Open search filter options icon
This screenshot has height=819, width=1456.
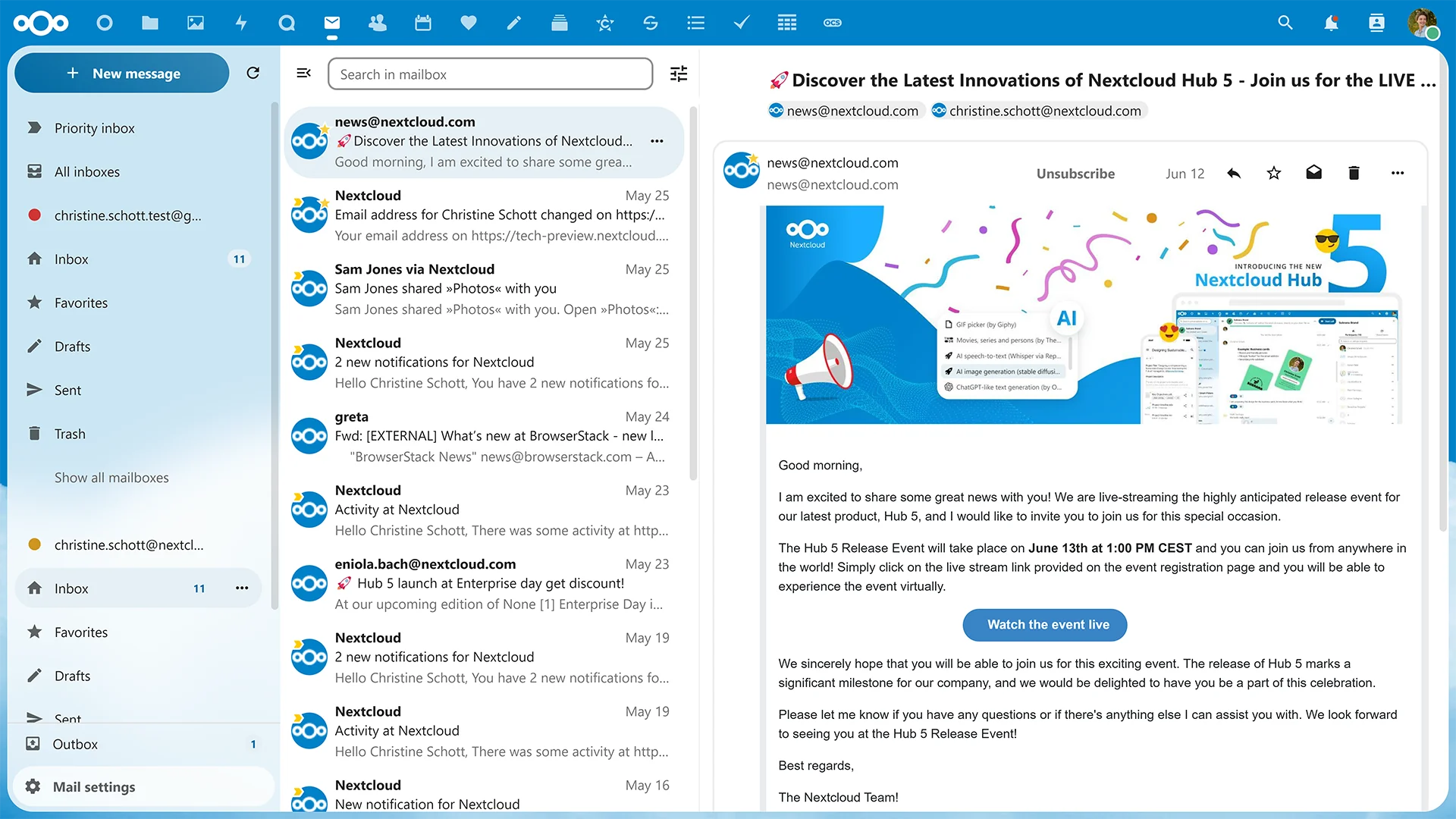click(679, 74)
